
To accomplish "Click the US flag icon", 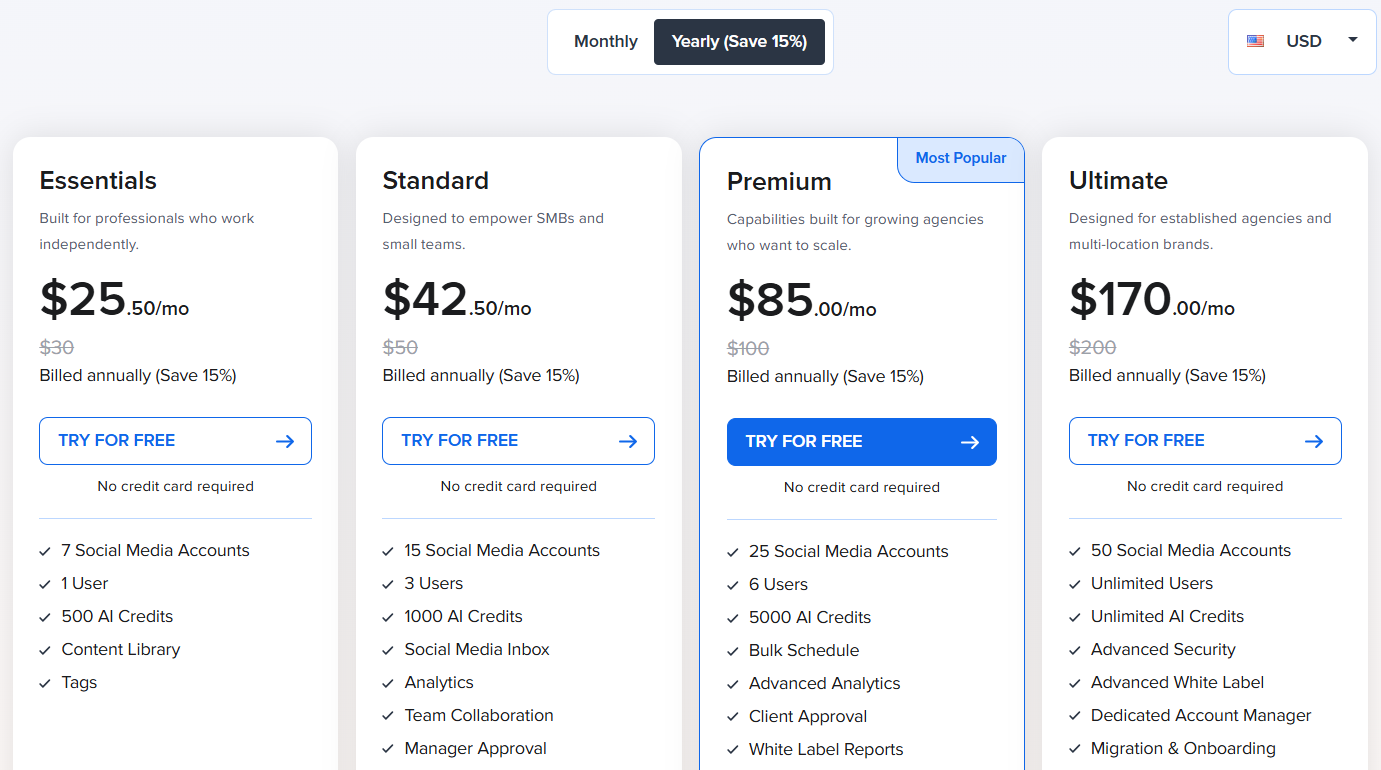I will coord(1255,41).
